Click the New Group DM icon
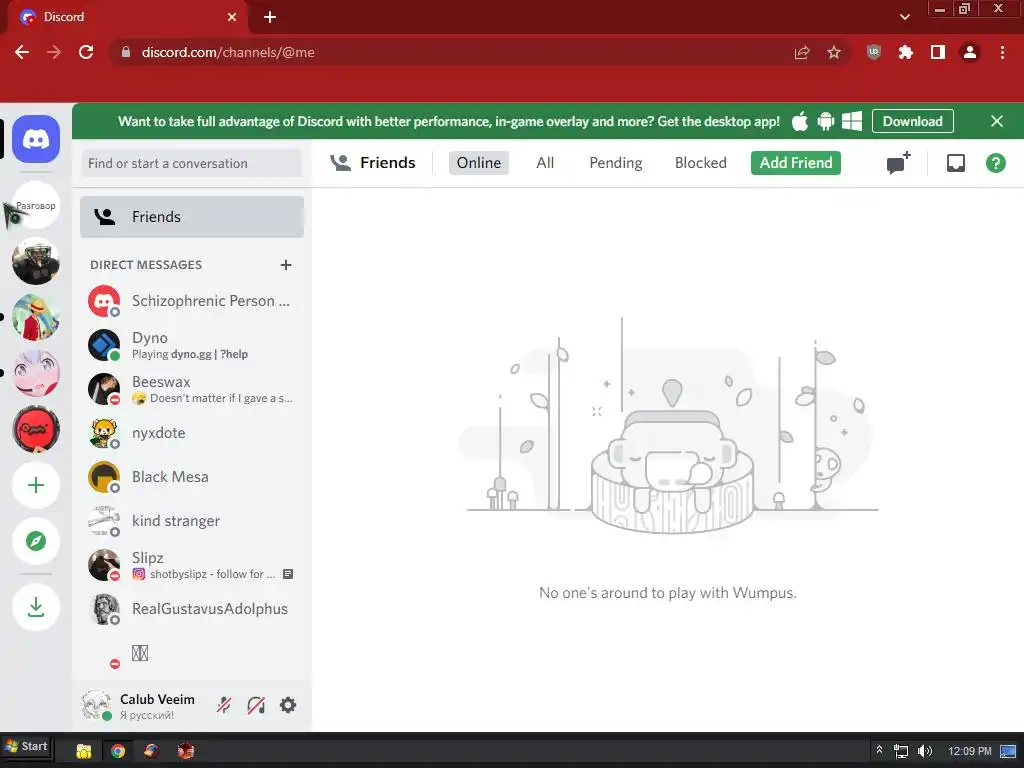Screen dimensions: 1024x768 point(898,163)
